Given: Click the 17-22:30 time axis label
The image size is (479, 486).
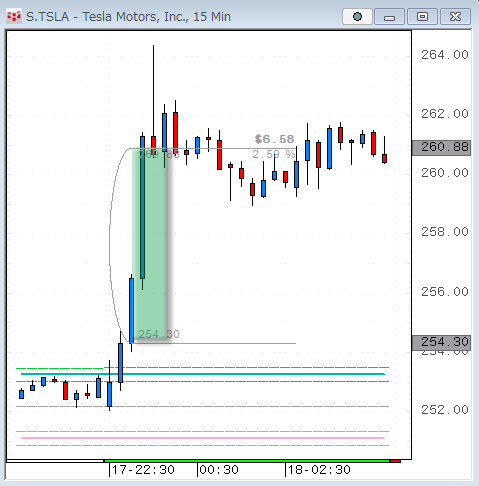Looking at the screenshot, I should 143,470.
